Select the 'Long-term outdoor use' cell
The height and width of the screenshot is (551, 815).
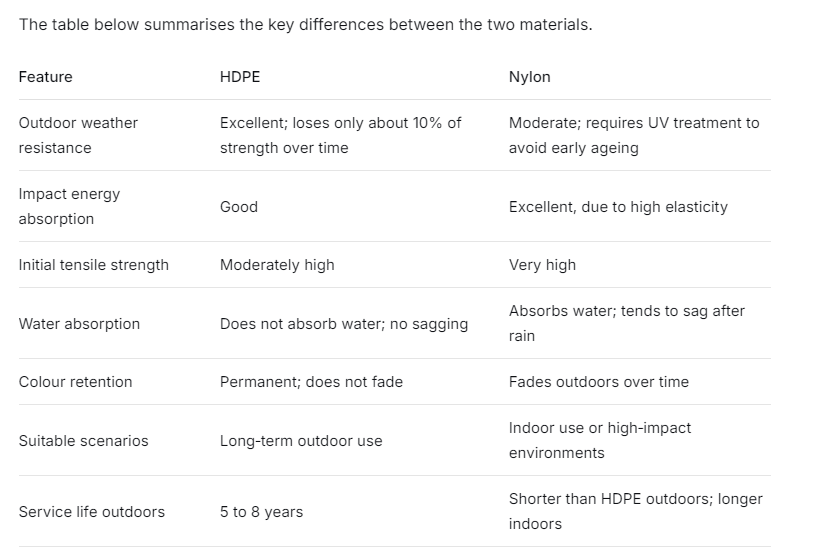click(x=301, y=441)
